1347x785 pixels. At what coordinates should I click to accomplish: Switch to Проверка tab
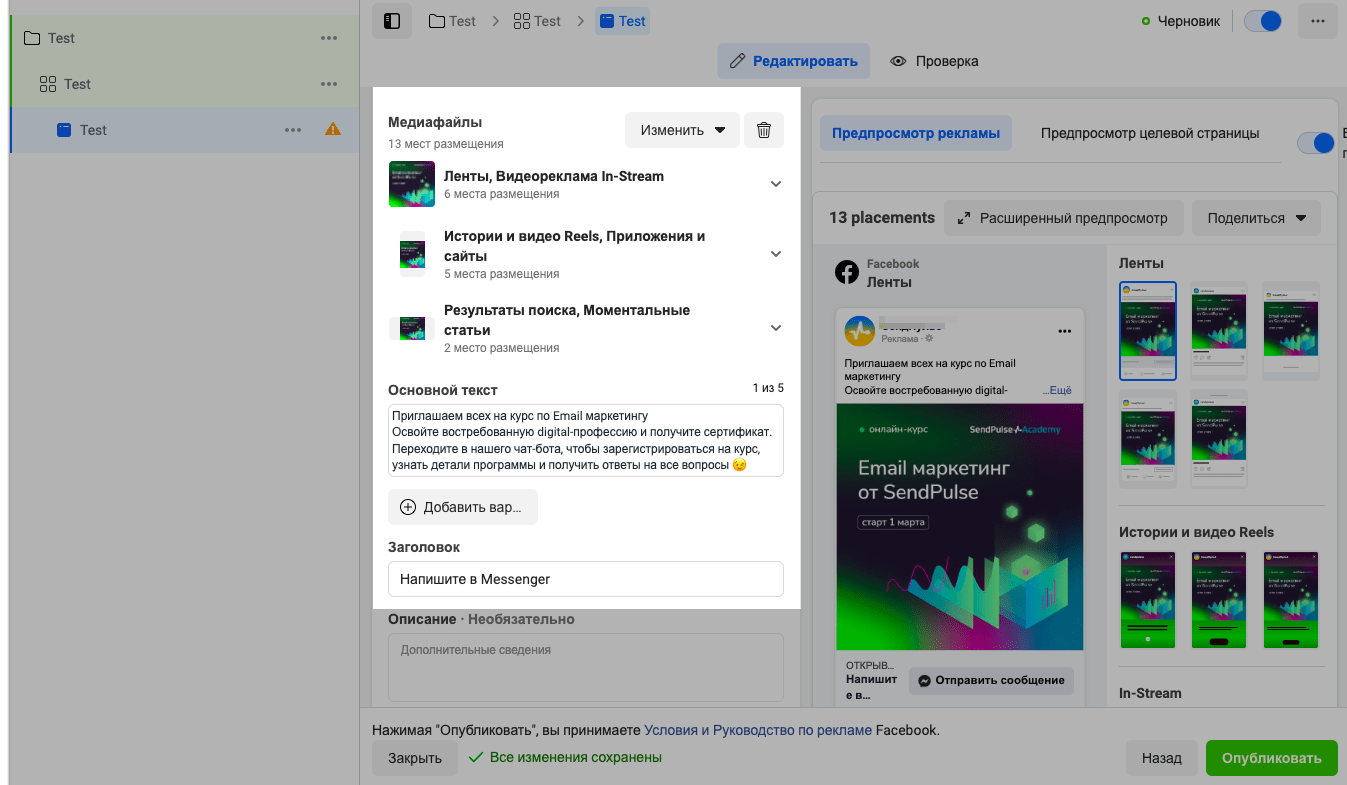pos(934,61)
